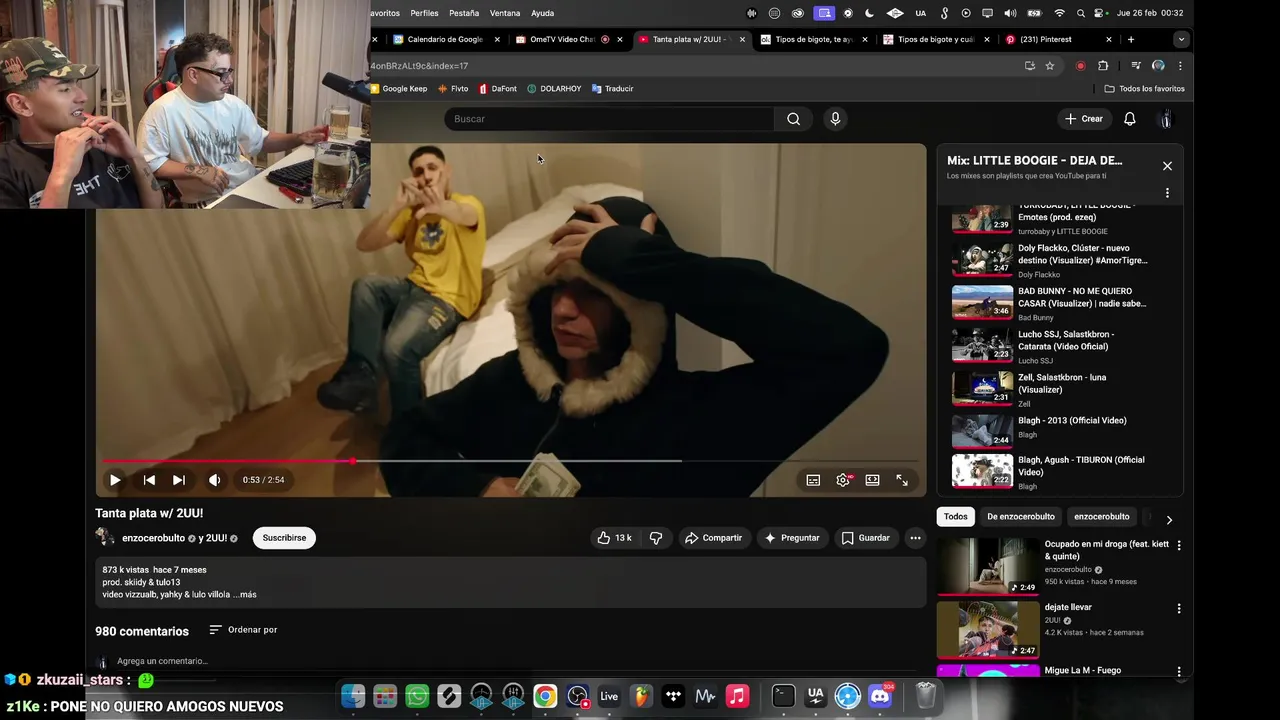The image size is (1280, 720).
Task: Focus the Buscar search field
Action: [x=609, y=119]
